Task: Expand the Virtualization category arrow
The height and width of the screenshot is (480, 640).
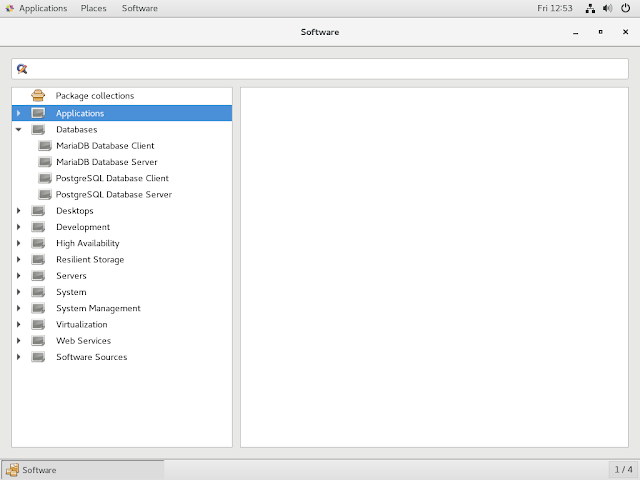Action: point(18,324)
